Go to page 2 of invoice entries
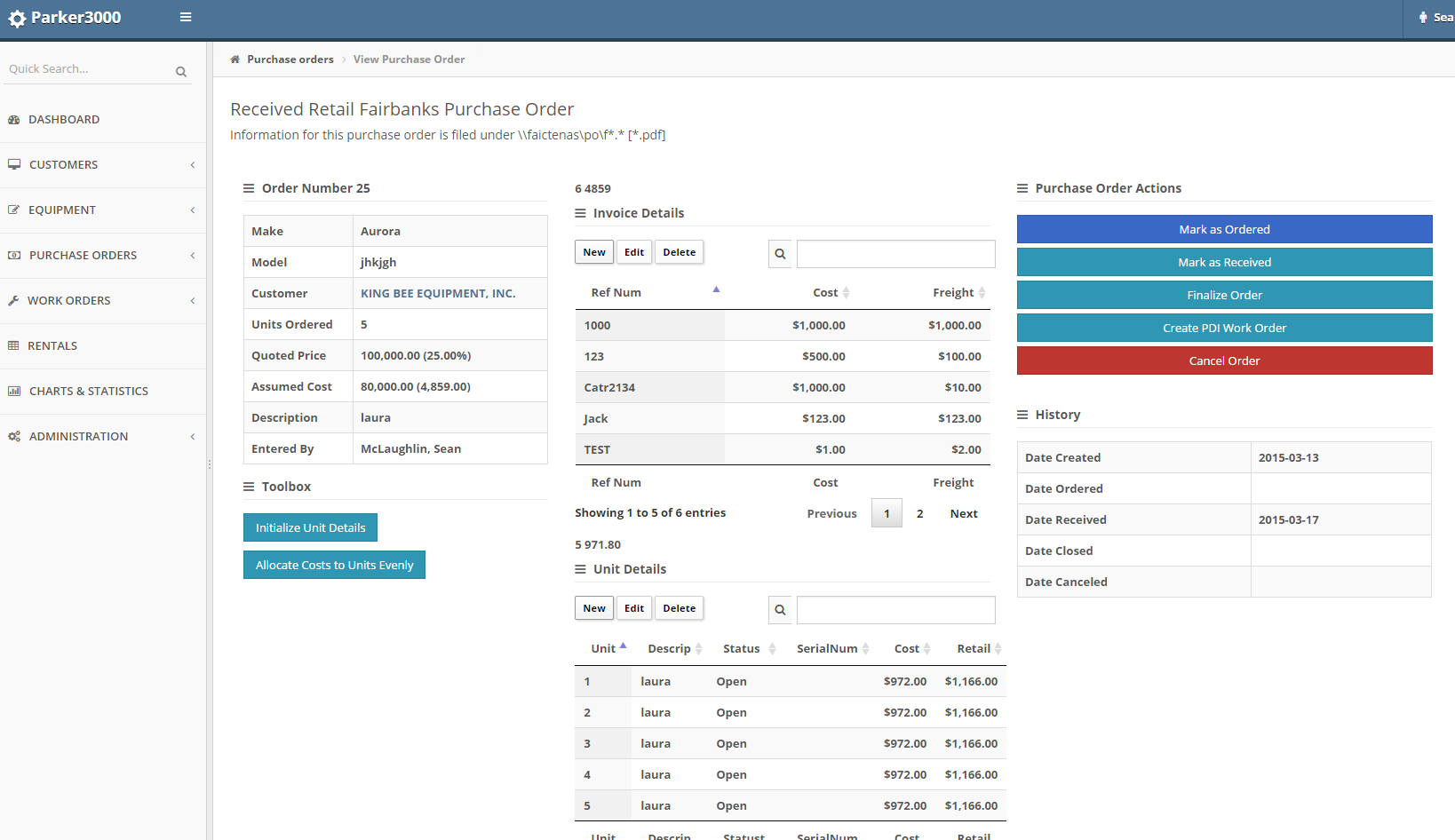 point(920,514)
